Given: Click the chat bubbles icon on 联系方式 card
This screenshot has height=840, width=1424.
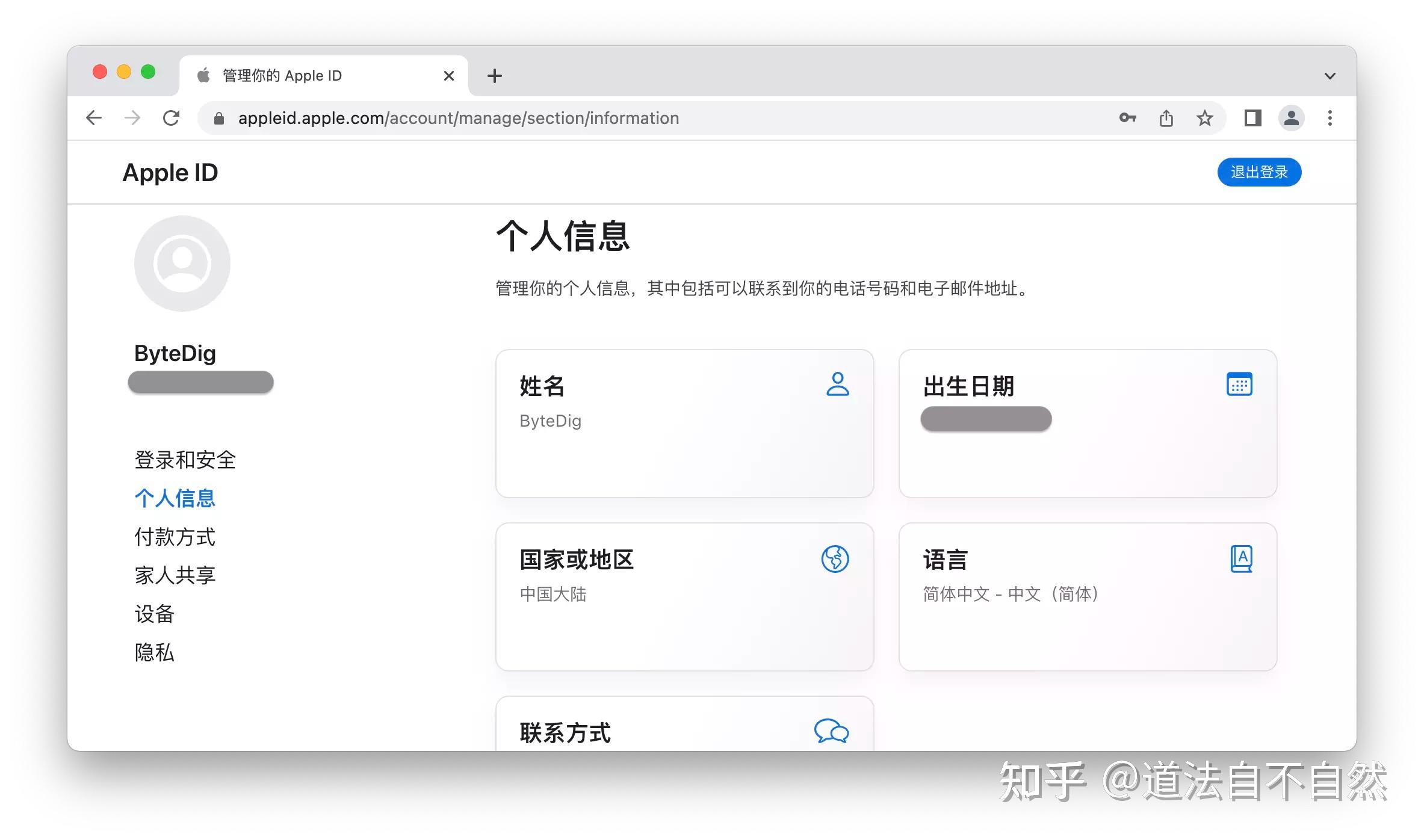Looking at the screenshot, I should (x=831, y=731).
